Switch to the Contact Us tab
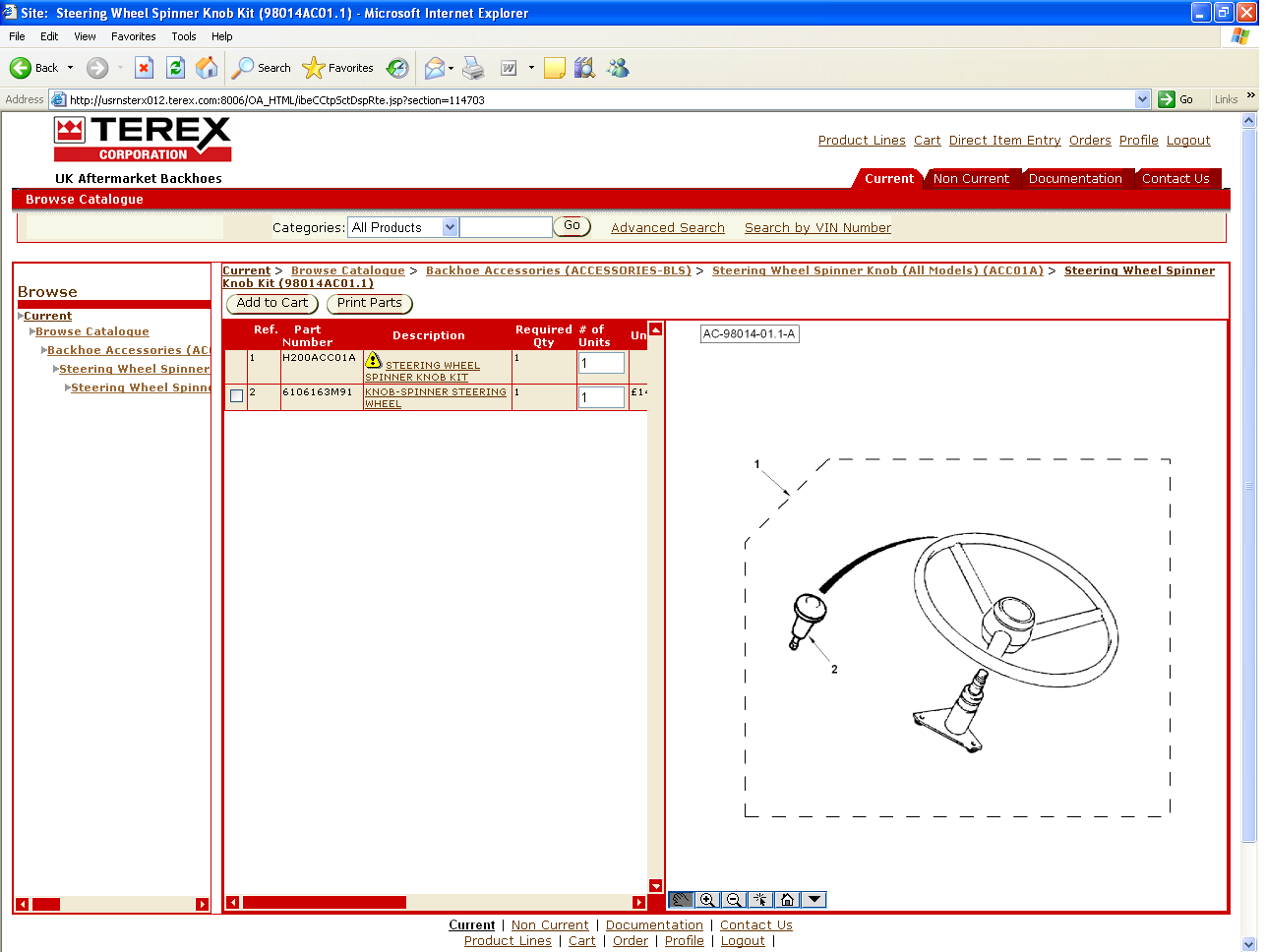Viewport: 1266px width, 952px height. [x=1176, y=179]
